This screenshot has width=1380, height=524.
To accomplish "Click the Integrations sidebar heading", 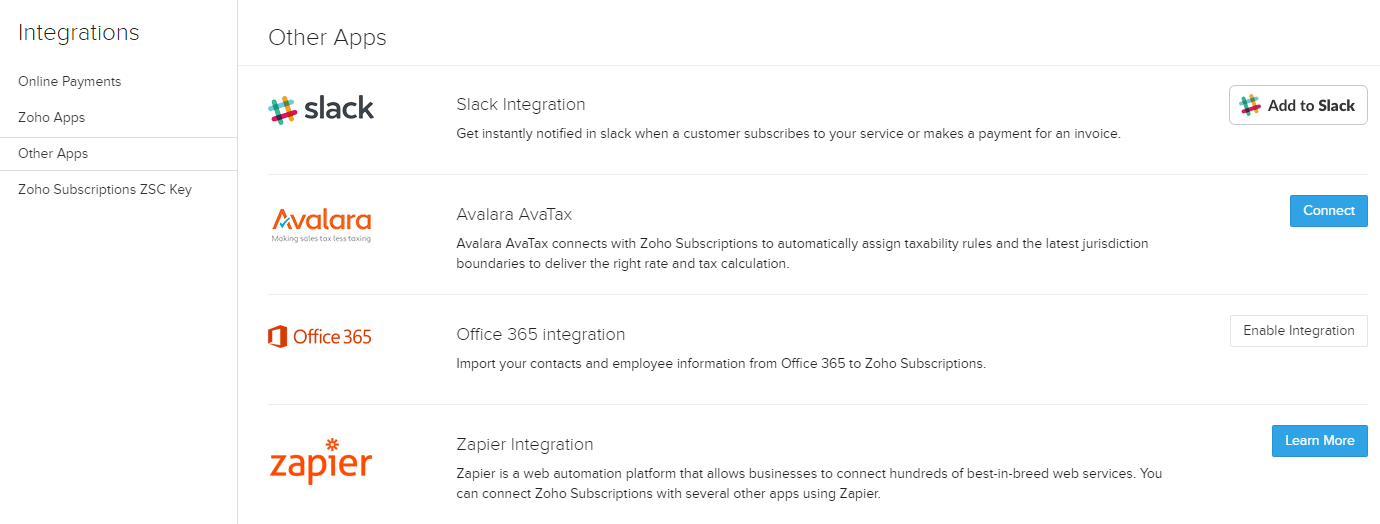I will [x=78, y=33].
